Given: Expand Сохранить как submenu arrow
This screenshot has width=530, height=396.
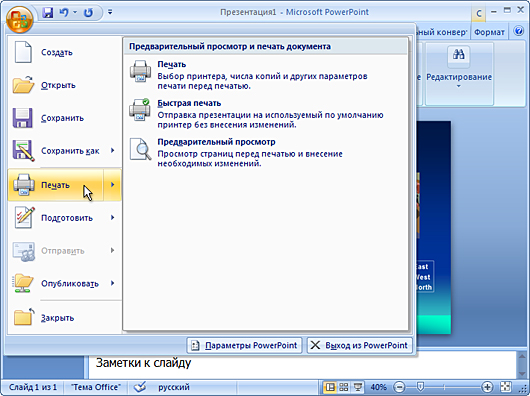Looking at the screenshot, I should [113, 151].
